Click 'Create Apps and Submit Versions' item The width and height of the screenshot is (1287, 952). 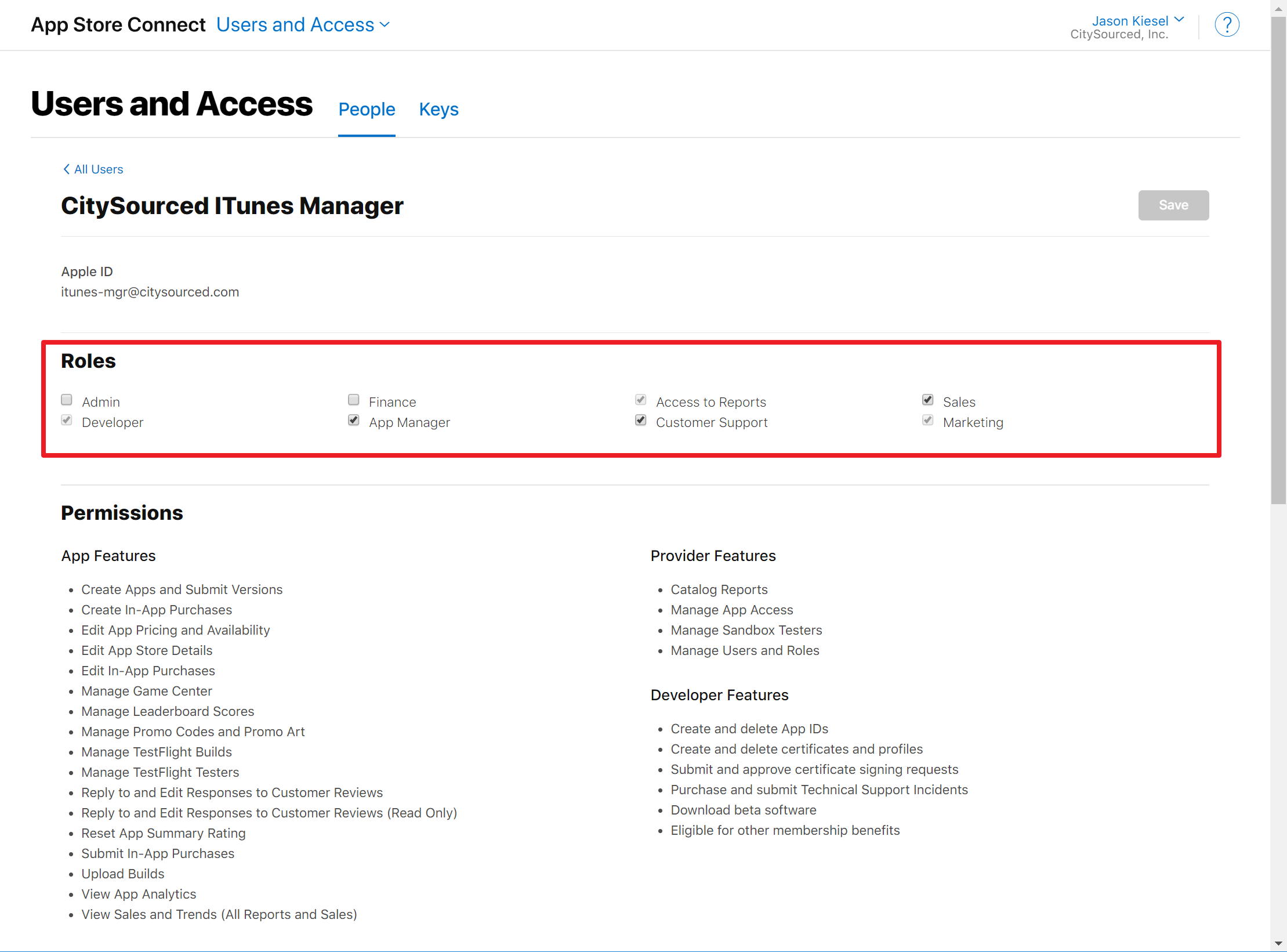click(182, 589)
